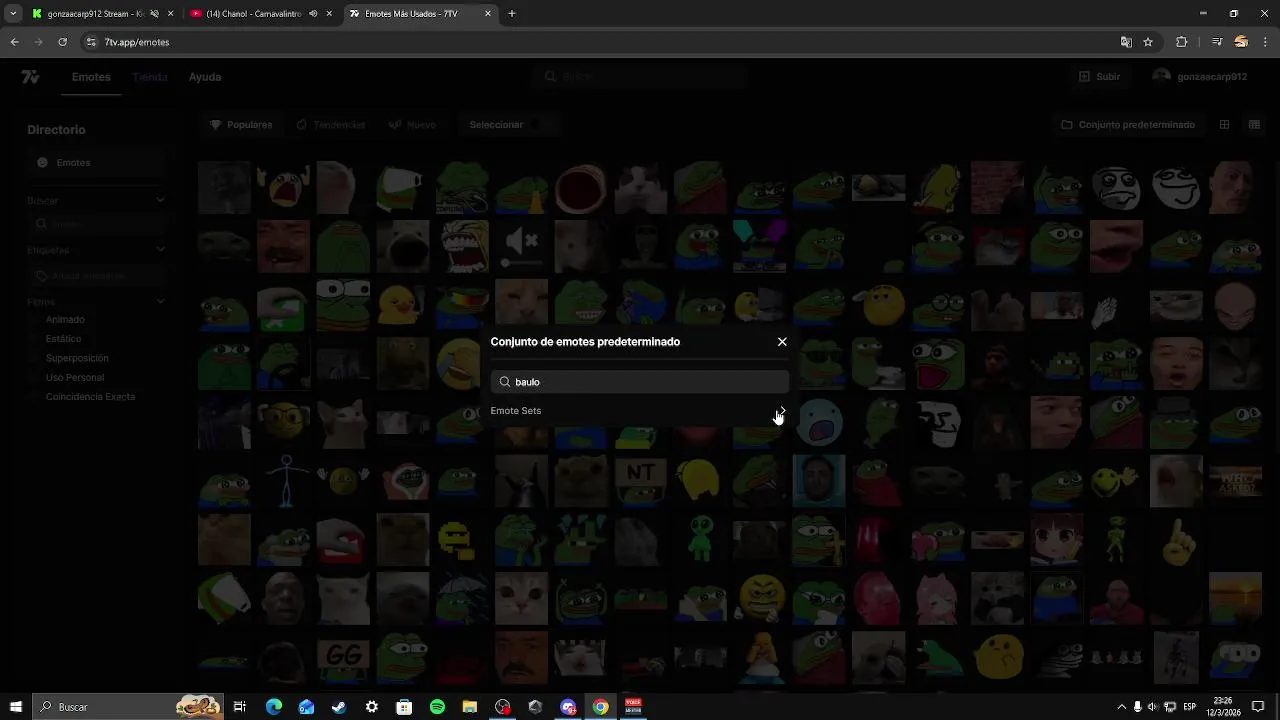Open the GG text emote thumbnail
The width and height of the screenshot is (1280, 720).
pos(343,657)
